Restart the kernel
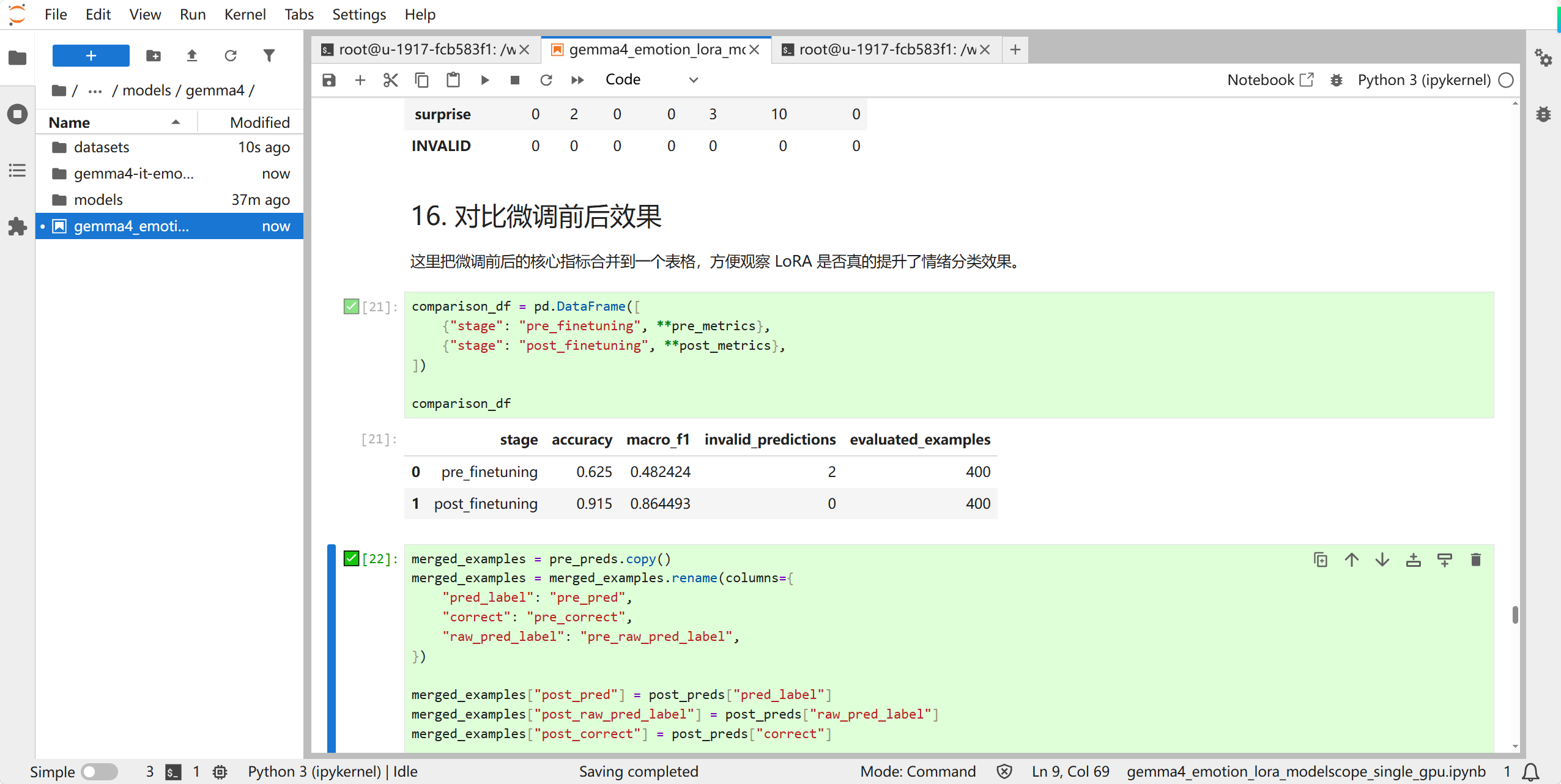This screenshot has width=1561, height=784. (546, 80)
